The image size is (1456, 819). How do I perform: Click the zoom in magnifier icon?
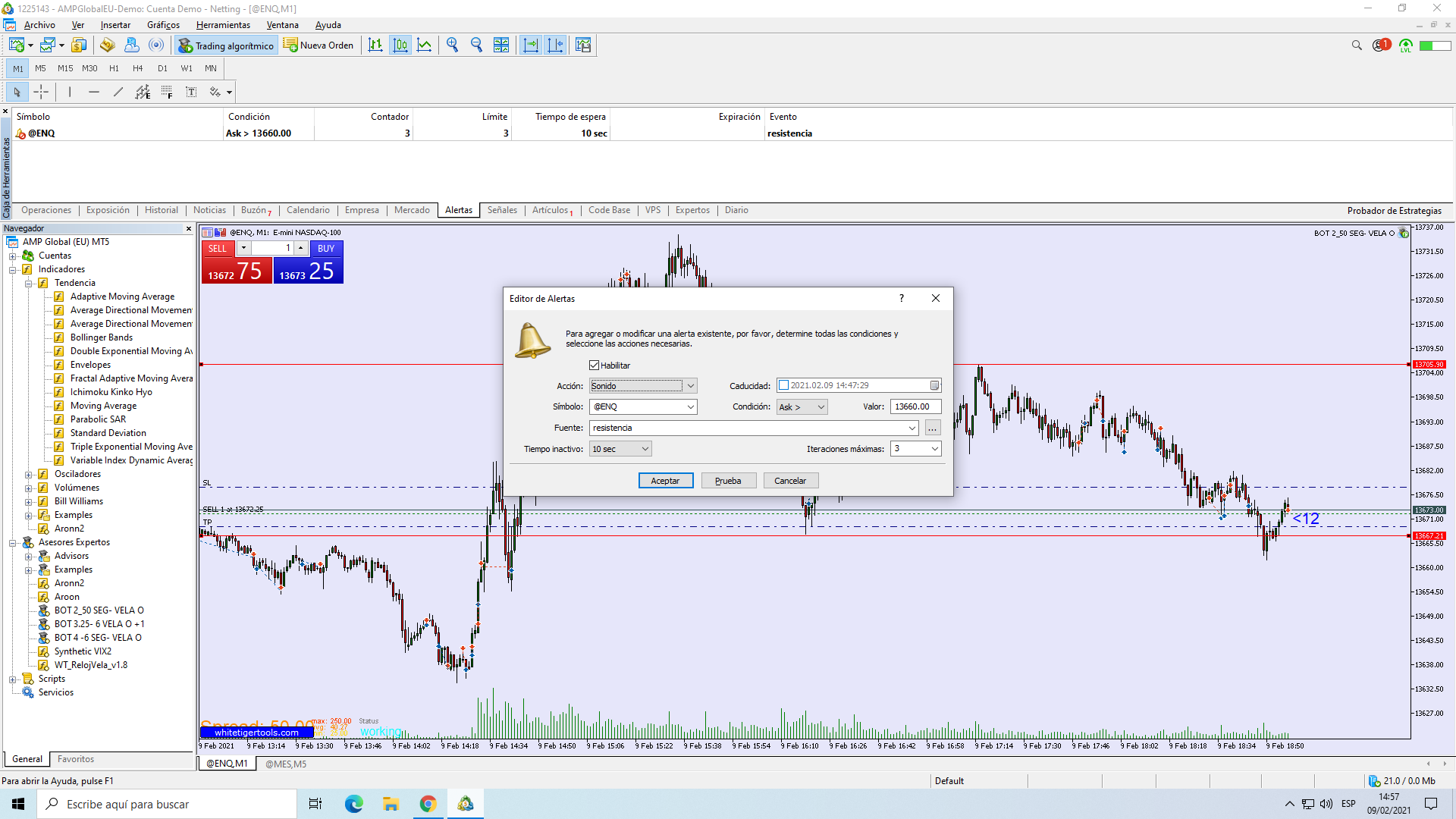pos(453,45)
